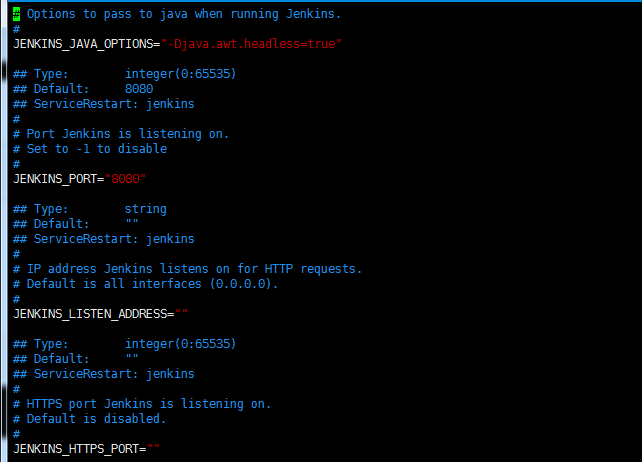This screenshot has width=642, height=462.
Task: Click the 'Options to pass to java' comment
Action: (183, 14)
